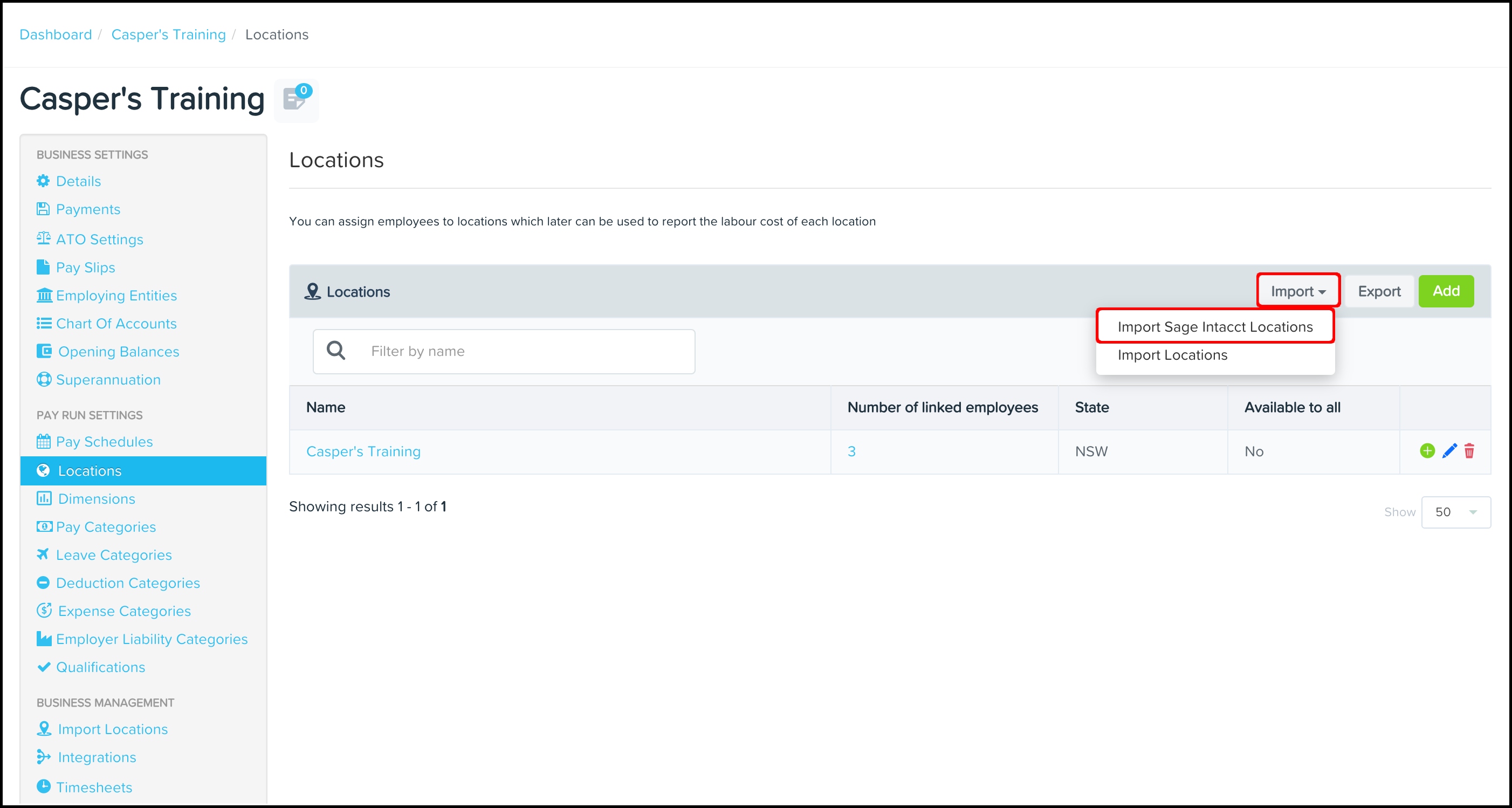Choose Import Sage Intacct Locations option
This screenshot has height=808, width=1512.
point(1214,327)
